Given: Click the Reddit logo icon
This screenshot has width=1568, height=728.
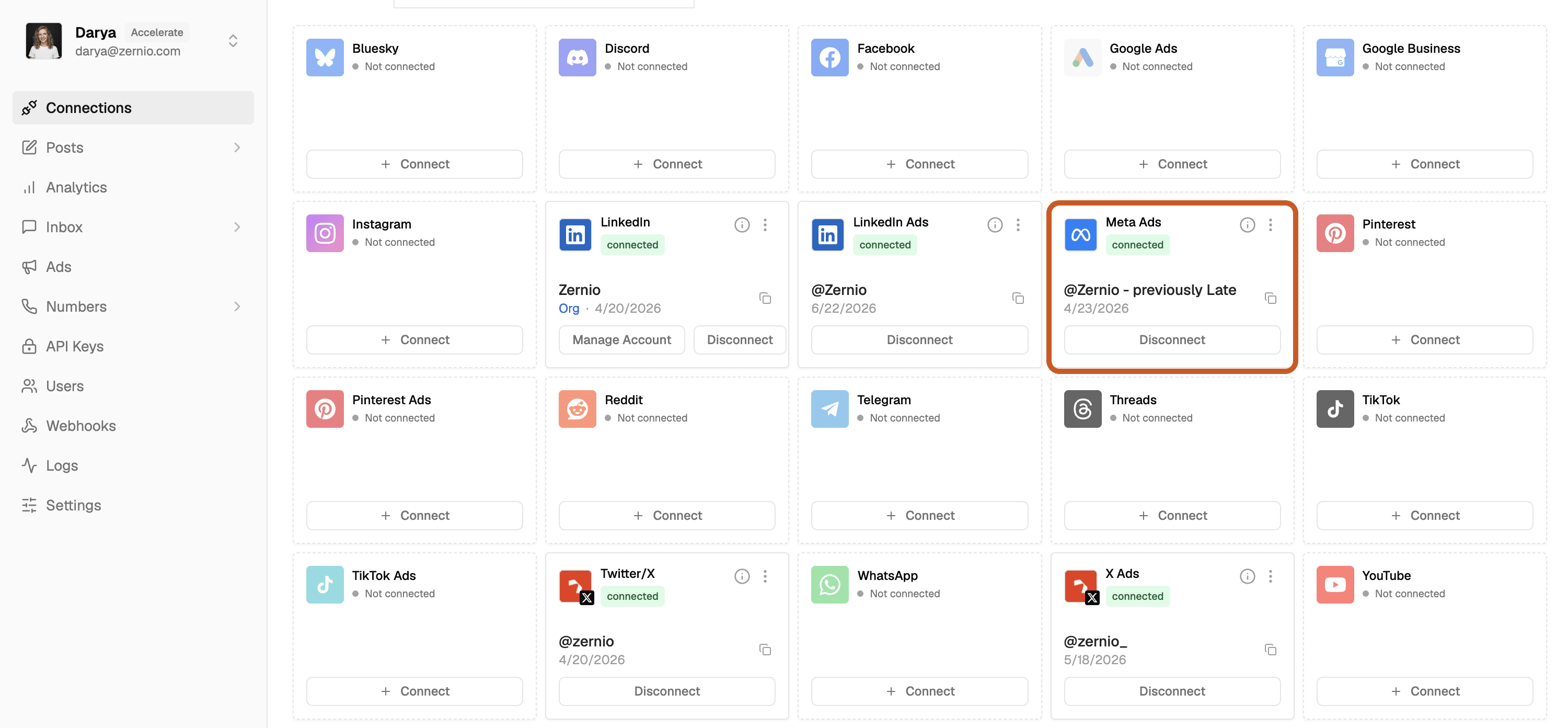Looking at the screenshot, I should coord(577,409).
